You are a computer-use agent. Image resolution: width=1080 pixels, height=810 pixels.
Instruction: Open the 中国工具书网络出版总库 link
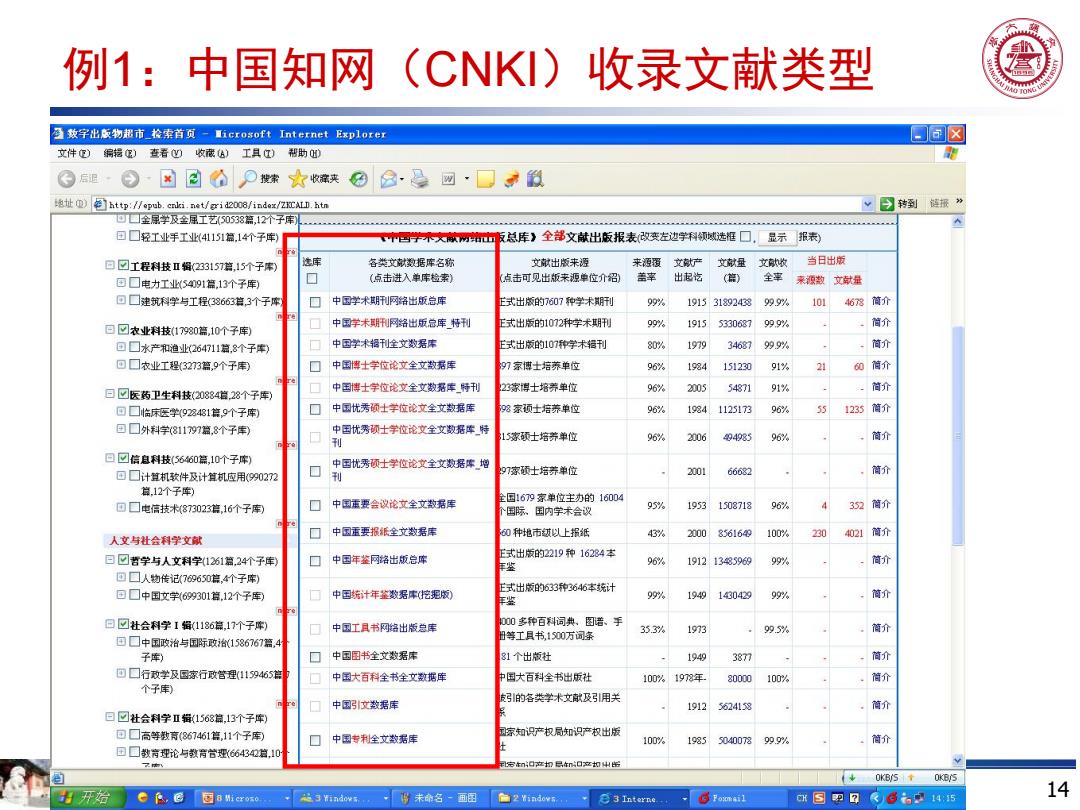pos(384,628)
